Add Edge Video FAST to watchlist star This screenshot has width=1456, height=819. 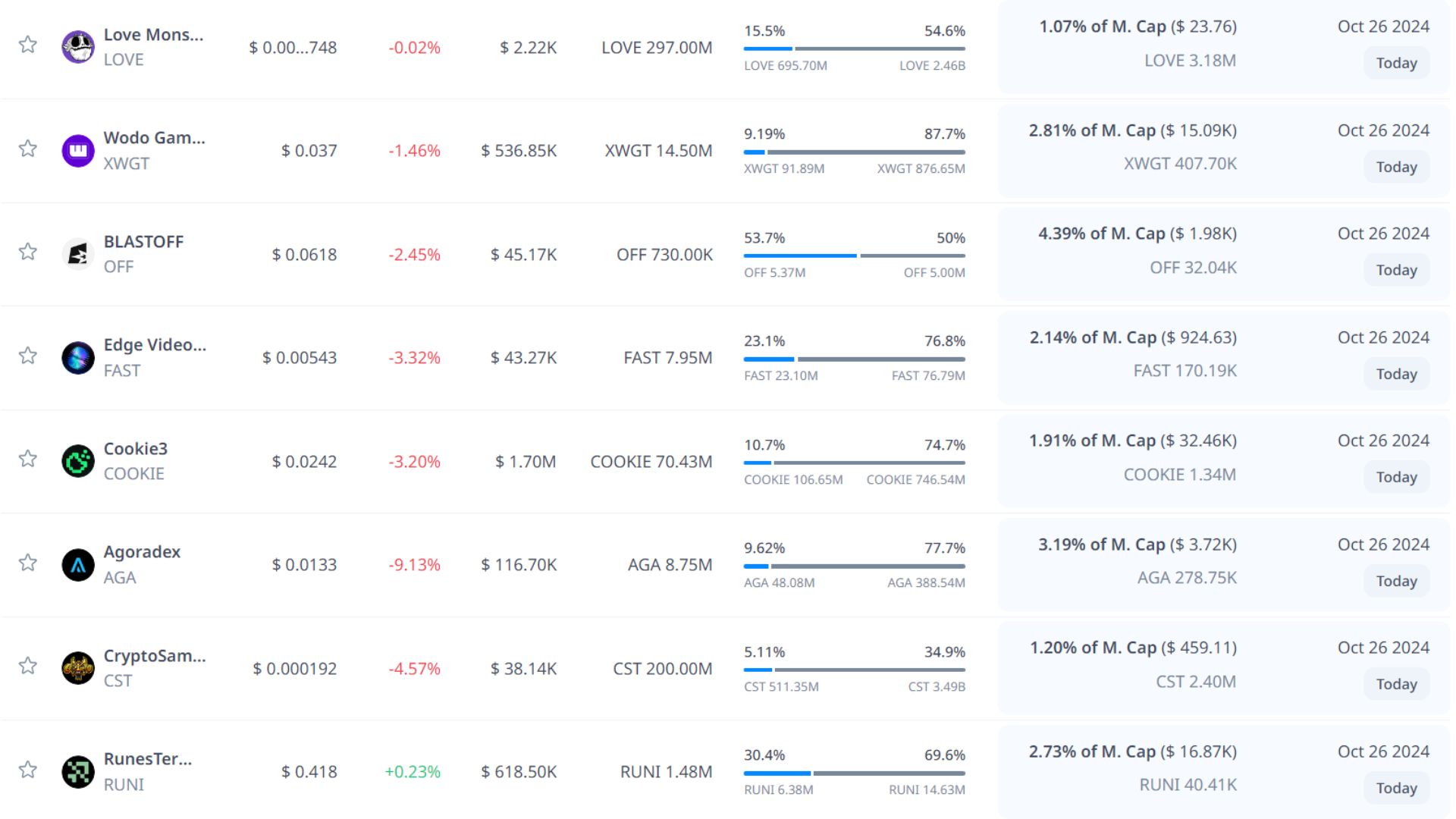pyautogui.click(x=28, y=356)
